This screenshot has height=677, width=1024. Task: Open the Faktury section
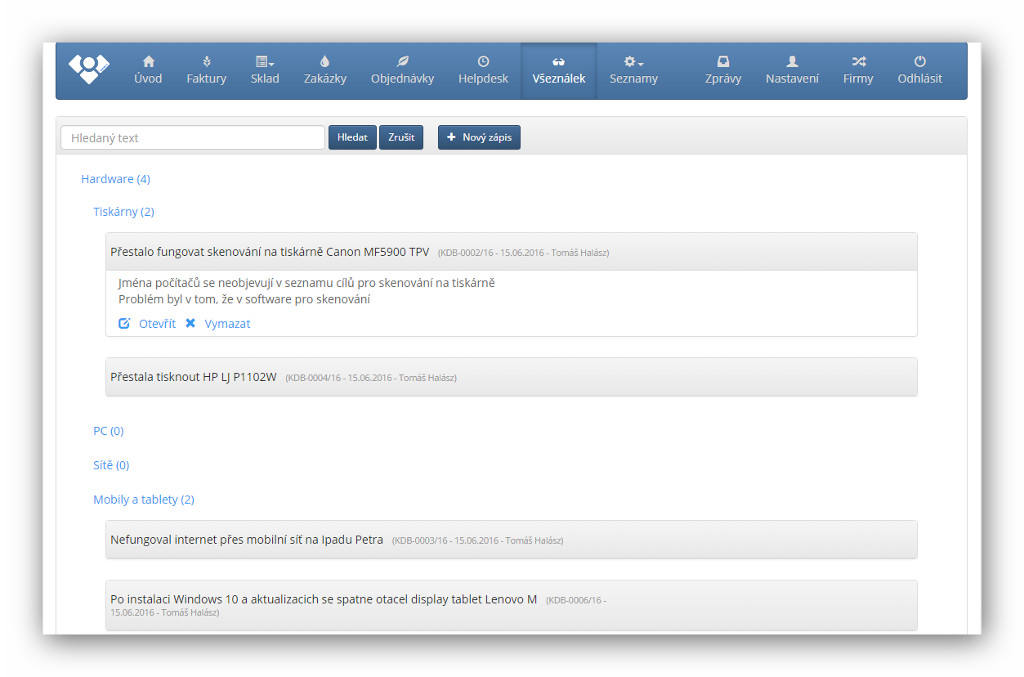point(206,70)
